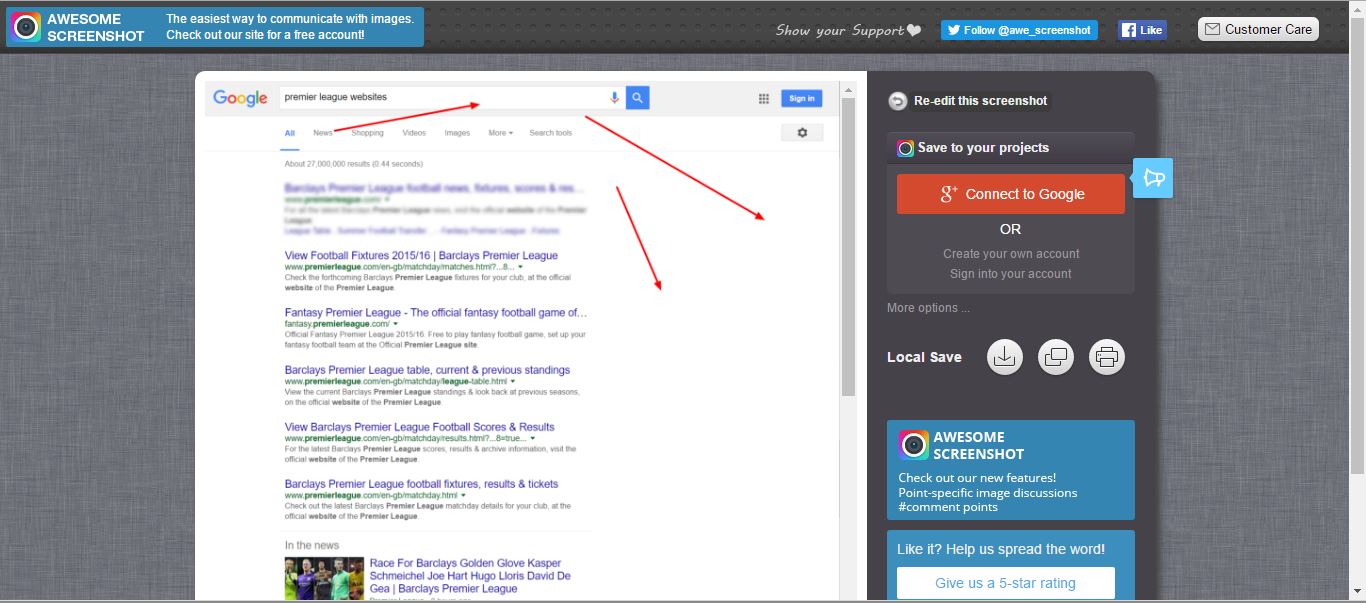Click Give us a 5-star rating
Screen dimensions: 1366x603
1005,583
